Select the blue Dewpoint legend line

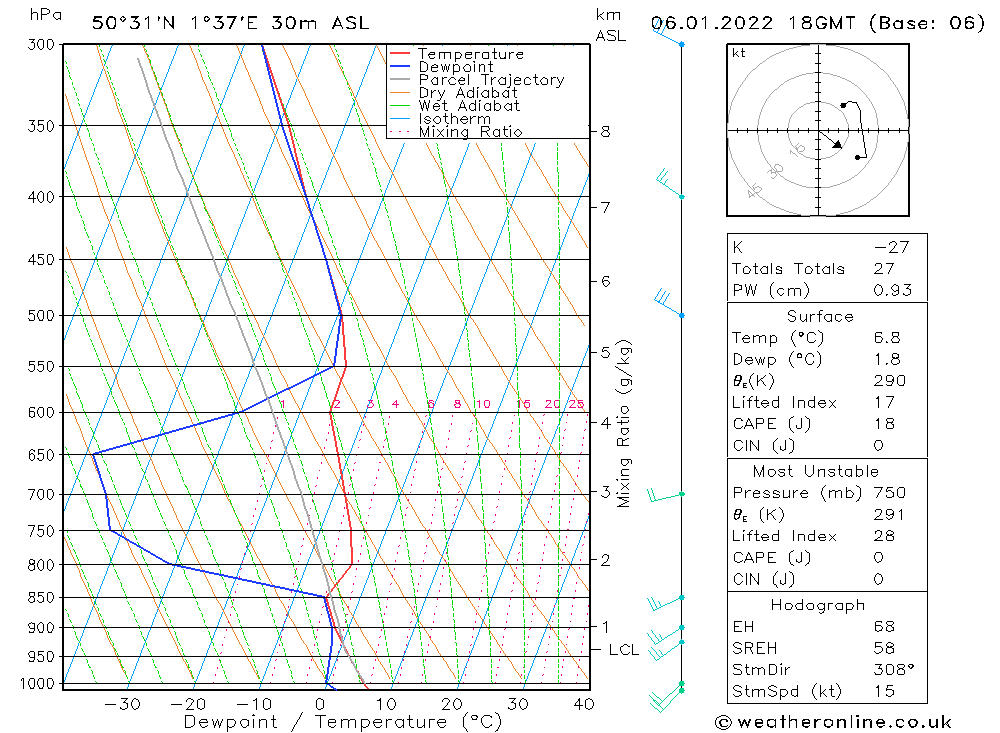(x=399, y=66)
